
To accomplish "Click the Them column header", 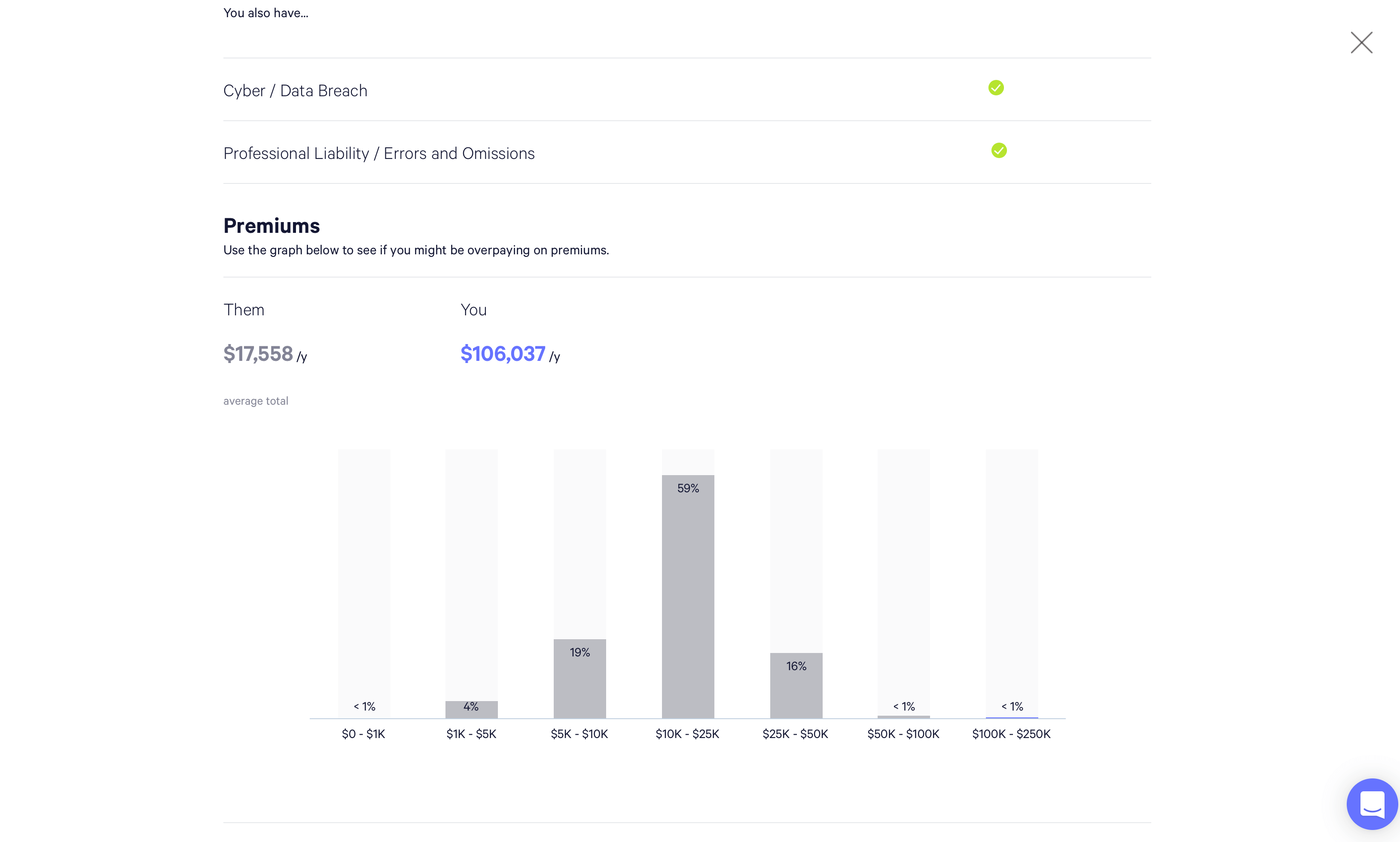I will pos(243,309).
